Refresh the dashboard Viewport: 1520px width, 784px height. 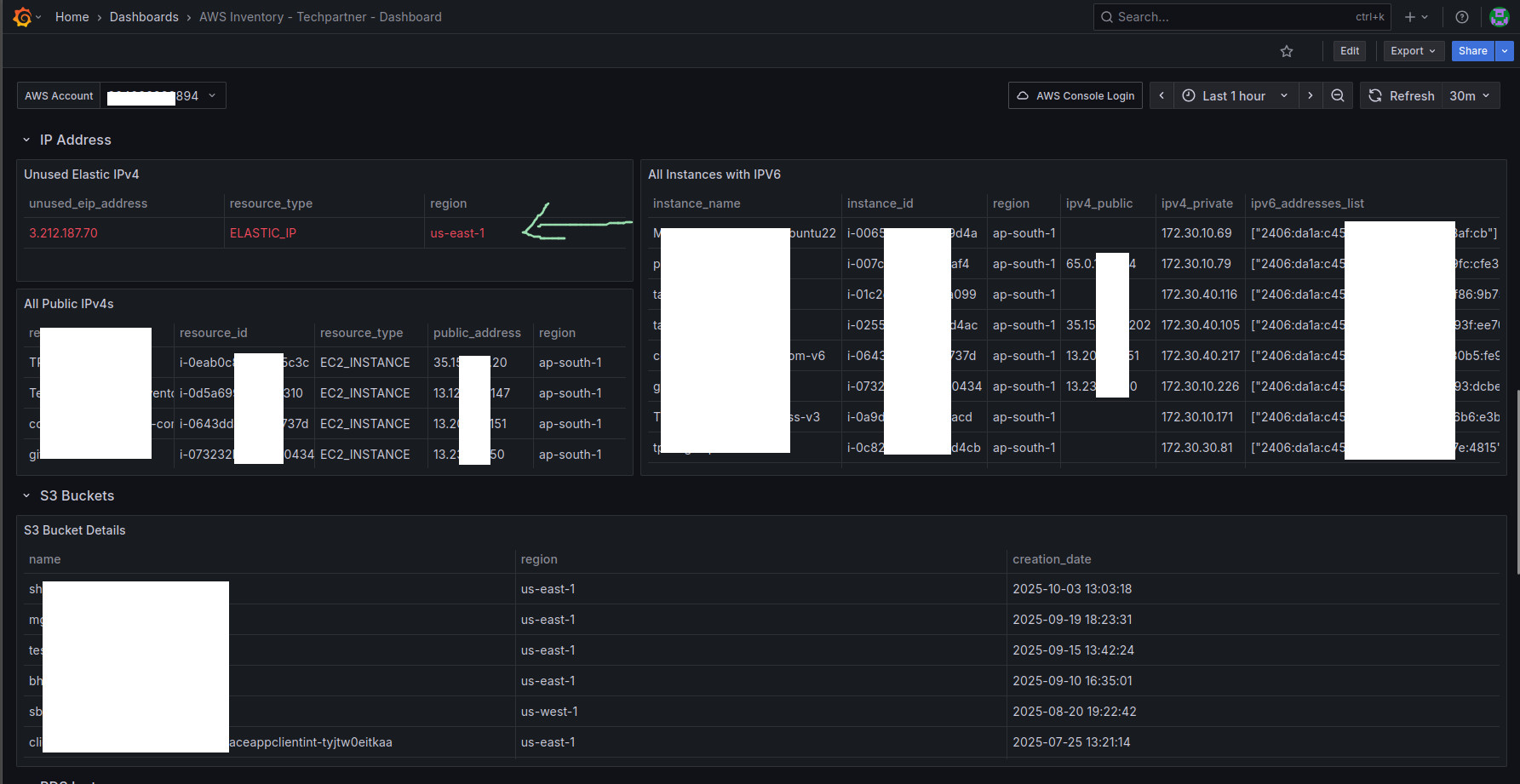point(1401,95)
